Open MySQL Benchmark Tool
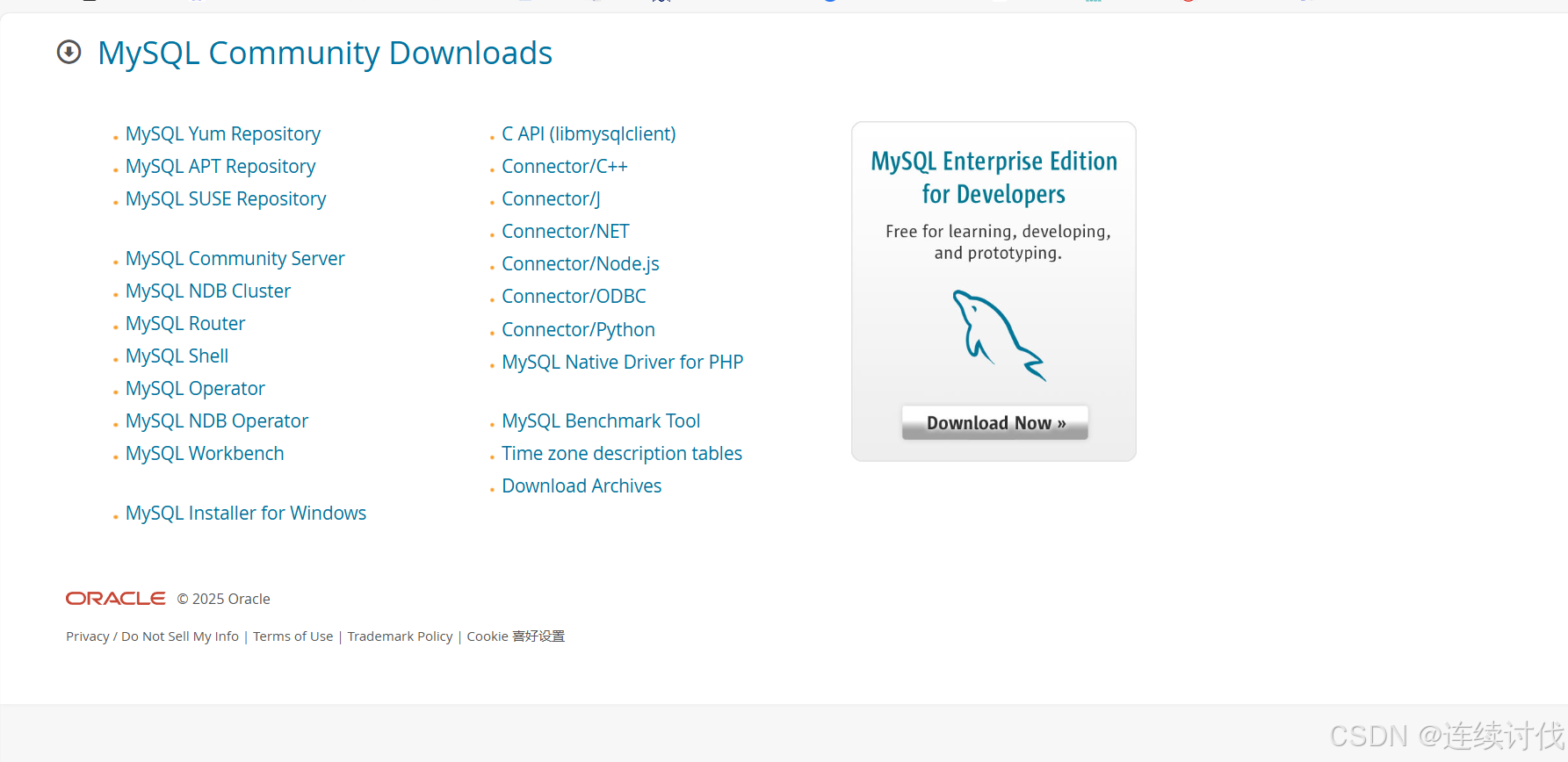Viewport: 1568px width, 762px height. tap(601, 421)
